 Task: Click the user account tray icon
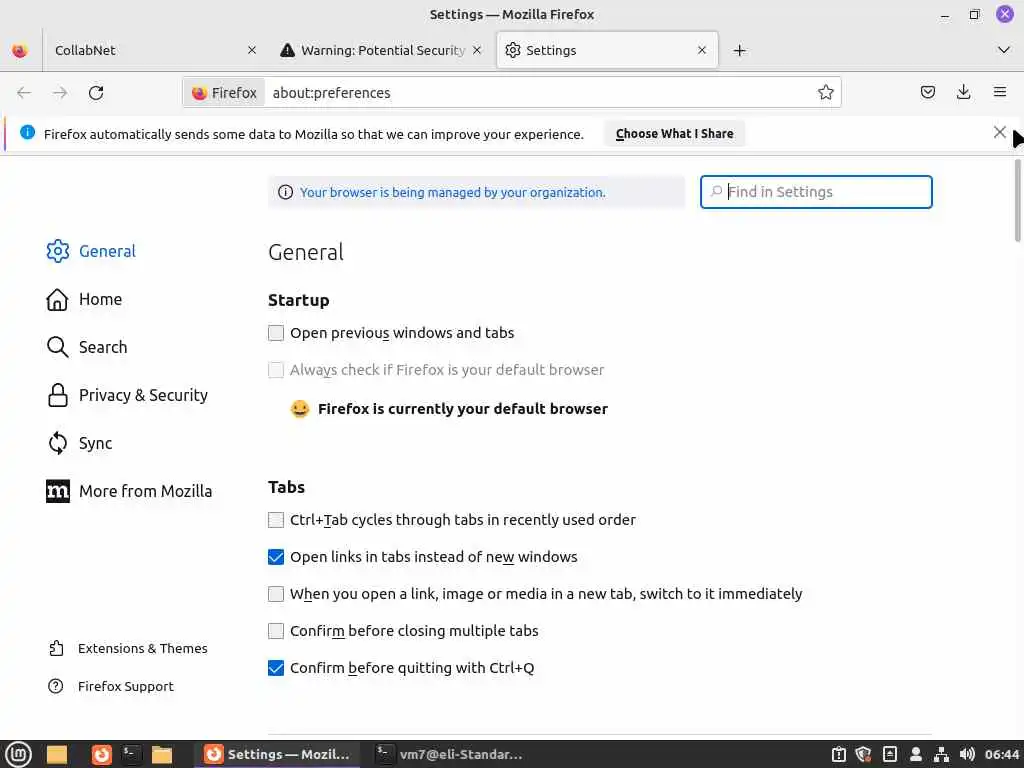(916, 754)
